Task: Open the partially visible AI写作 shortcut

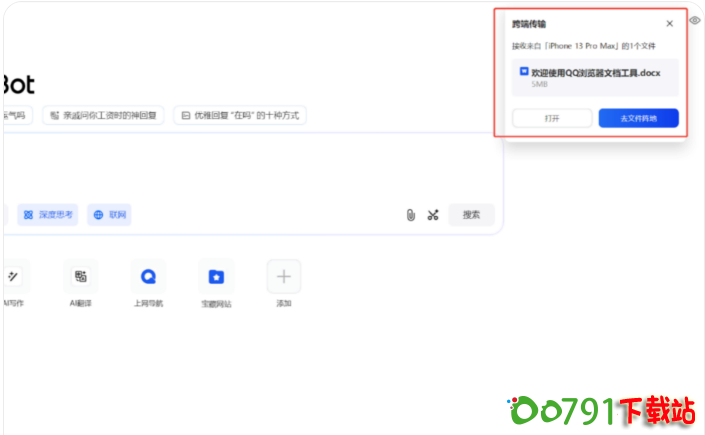Action: [13, 277]
